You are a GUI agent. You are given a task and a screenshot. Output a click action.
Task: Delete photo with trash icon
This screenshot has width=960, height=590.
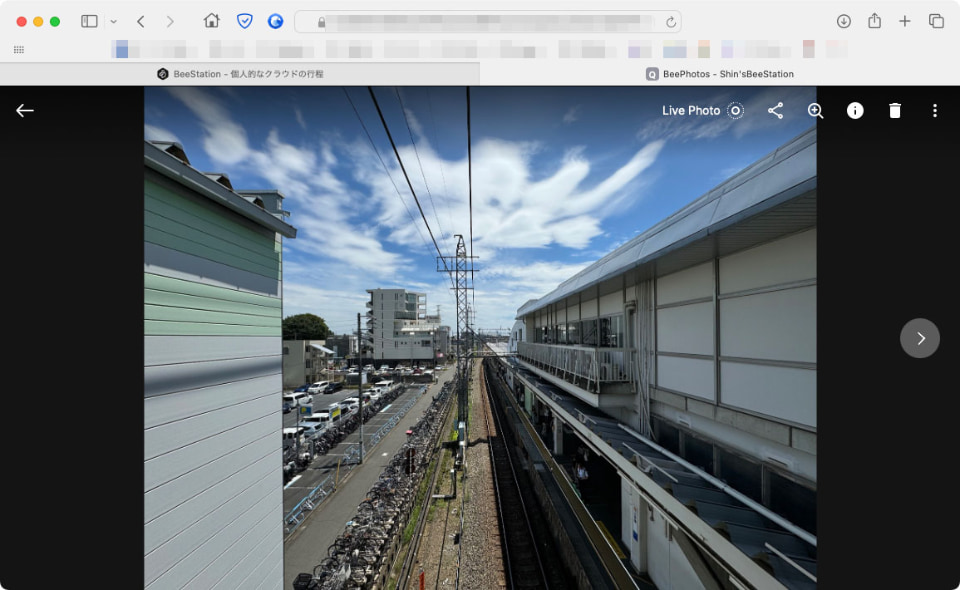tap(894, 110)
